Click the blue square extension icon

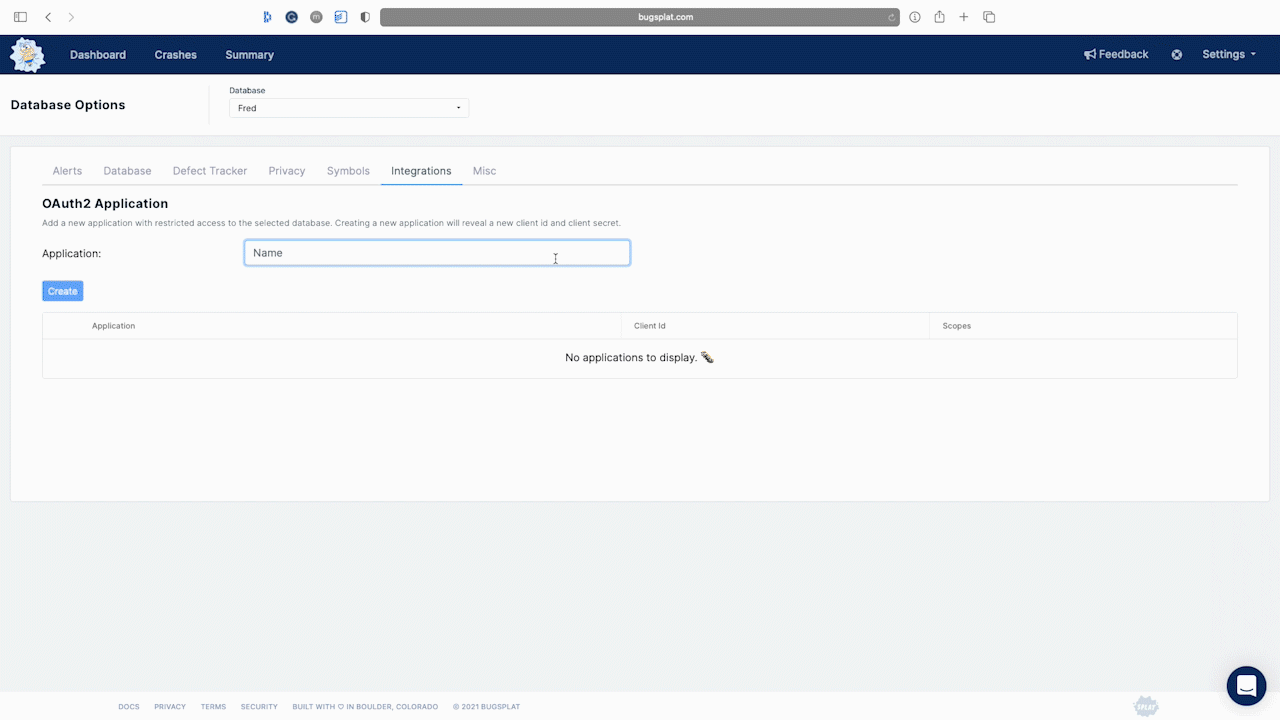click(x=341, y=17)
